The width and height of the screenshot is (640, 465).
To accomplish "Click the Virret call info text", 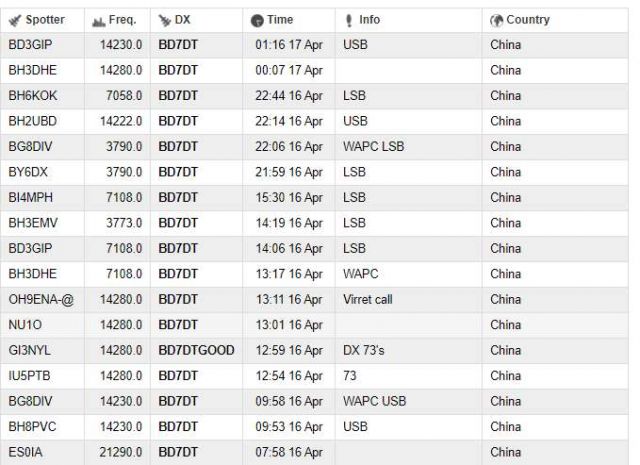I will [x=367, y=299].
